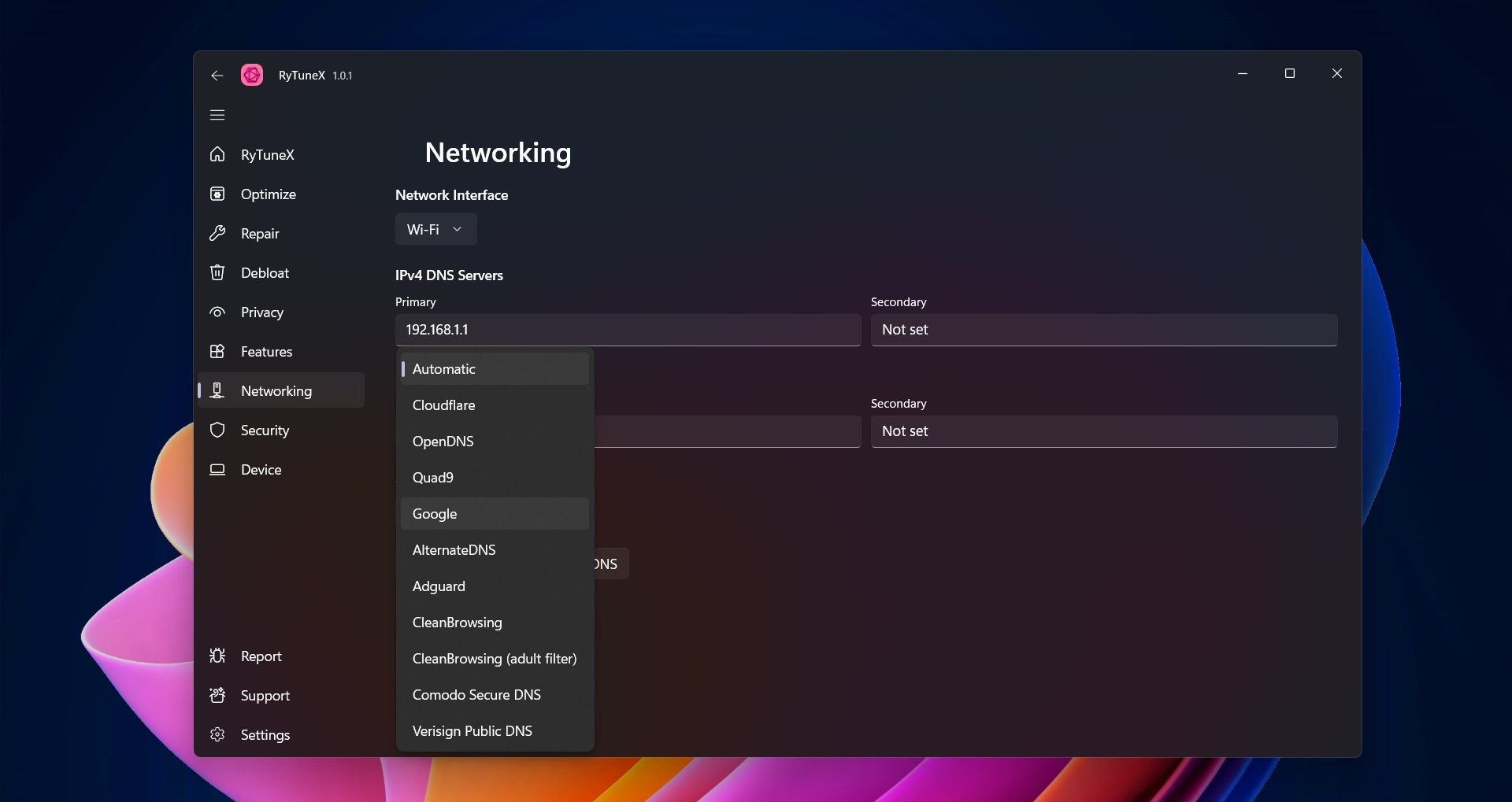Close the RyTuneX window
The width and height of the screenshot is (1512, 802).
click(1337, 73)
